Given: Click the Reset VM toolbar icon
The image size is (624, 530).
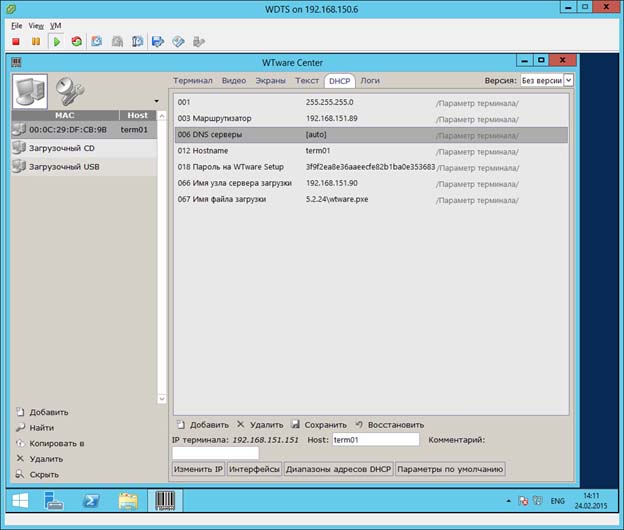Looking at the screenshot, I should point(75,42).
